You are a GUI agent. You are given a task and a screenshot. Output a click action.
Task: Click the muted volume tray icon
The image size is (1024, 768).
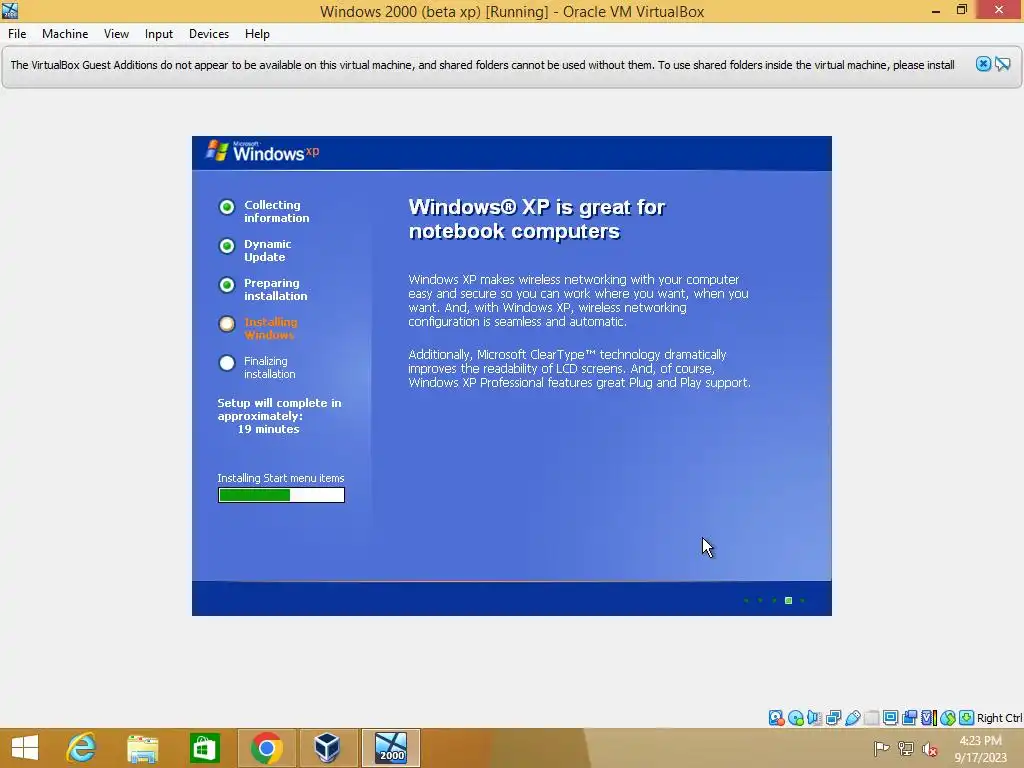(x=929, y=749)
